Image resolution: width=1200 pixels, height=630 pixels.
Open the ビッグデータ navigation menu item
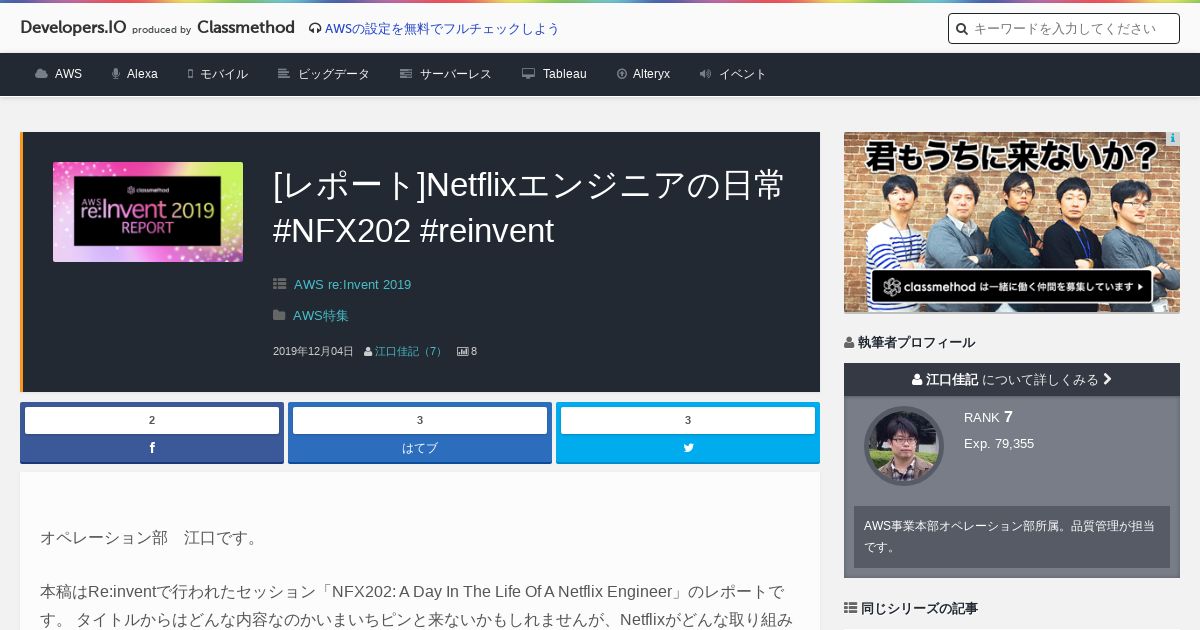coord(334,74)
